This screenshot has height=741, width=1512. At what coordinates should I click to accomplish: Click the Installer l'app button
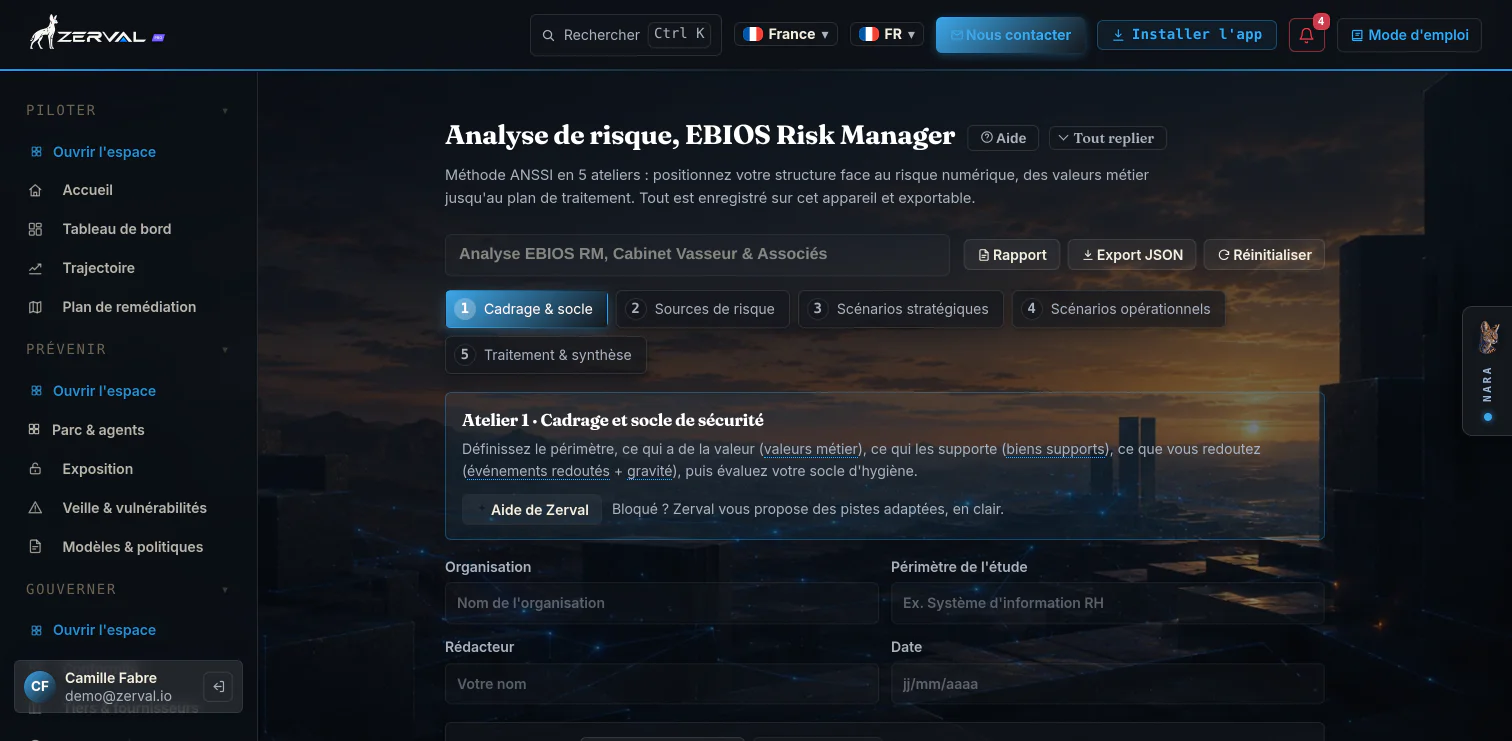coord(1186,35)
